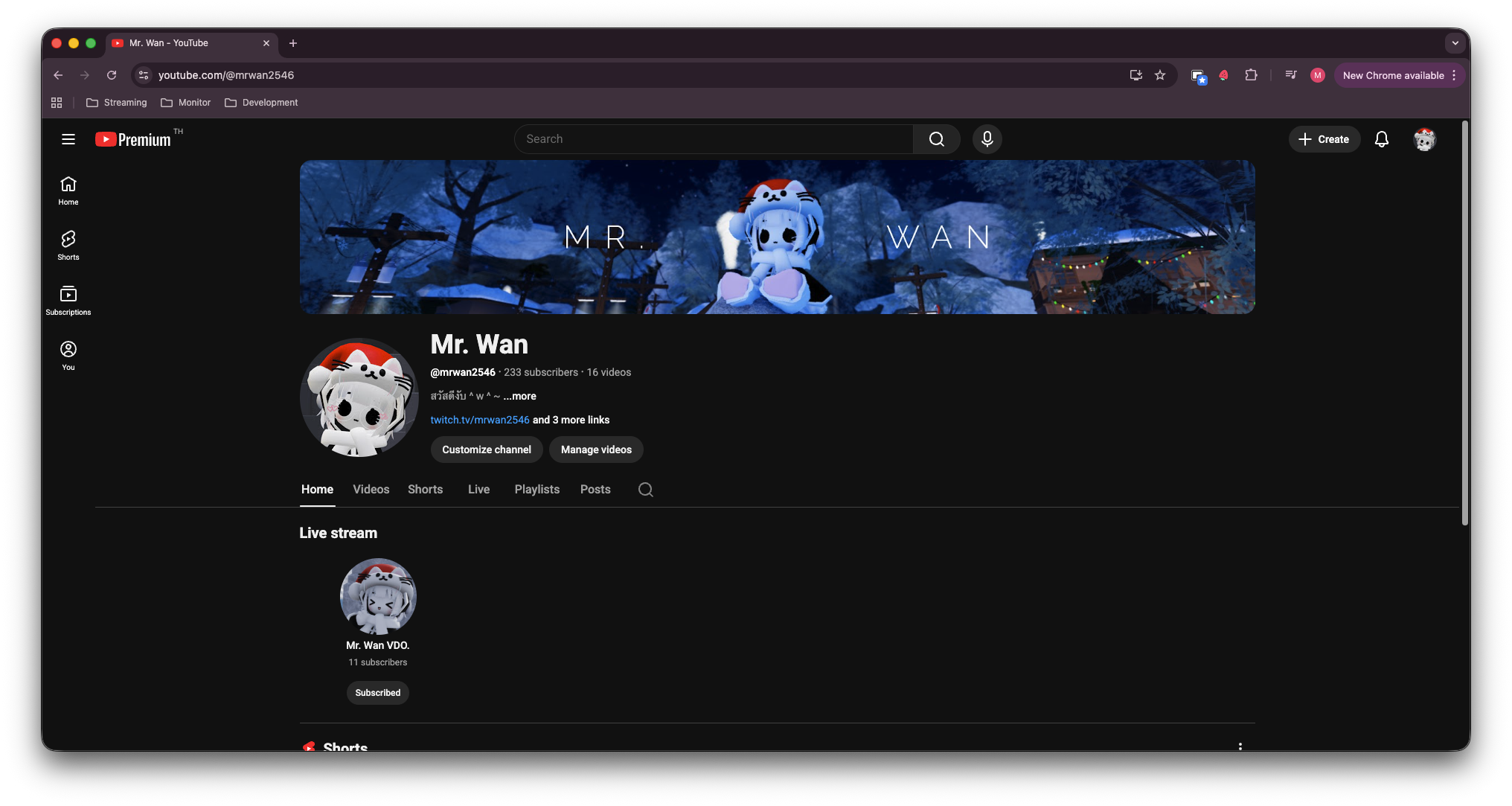The height and width of the screenshot is (806, 1512).
Task: Expand channel description with ...more
Action: 519,397
